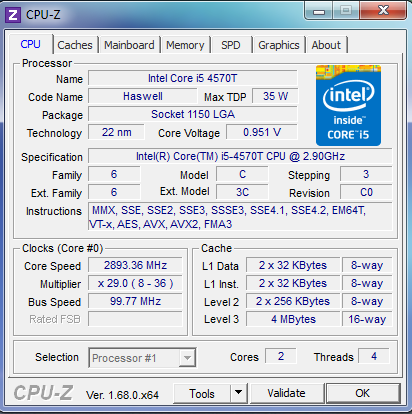Screen dimensions: 412x414
Task: Click the Level 3 size 4 MBytes
Action: [293, 319]
